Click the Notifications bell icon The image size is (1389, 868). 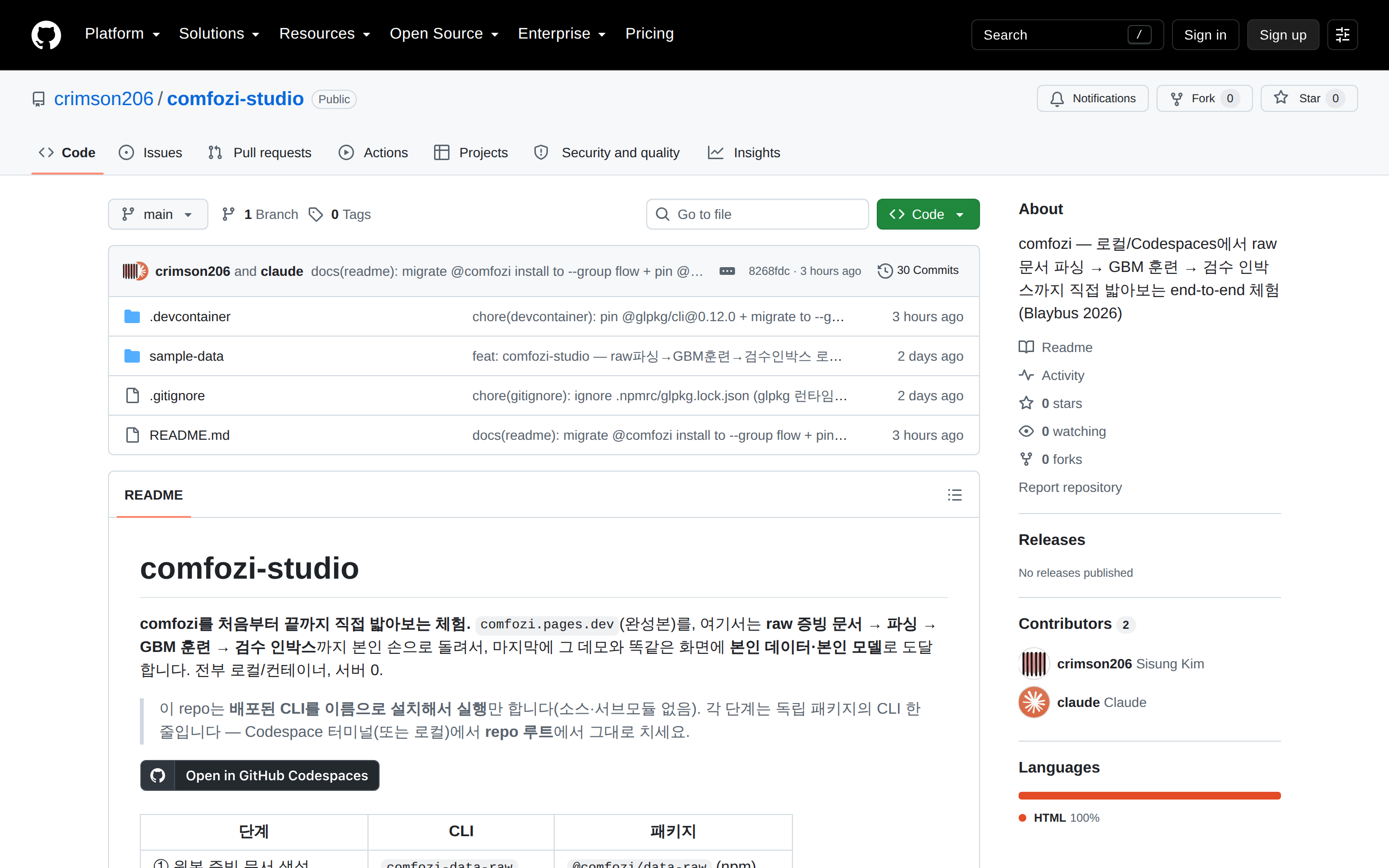pyautogui.click(x=1057, y=99)
